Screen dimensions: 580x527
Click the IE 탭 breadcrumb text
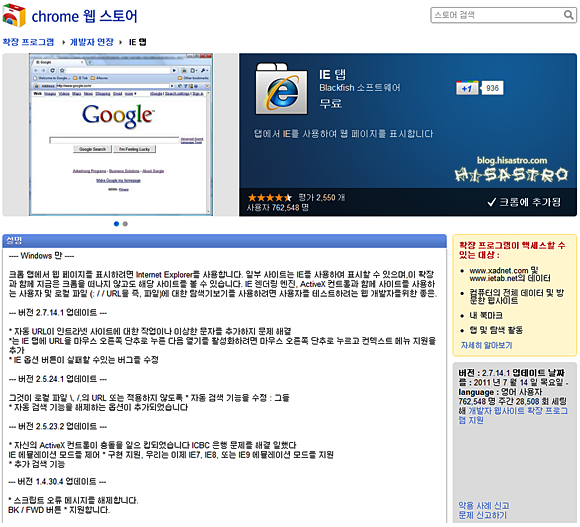coord(137,42)
